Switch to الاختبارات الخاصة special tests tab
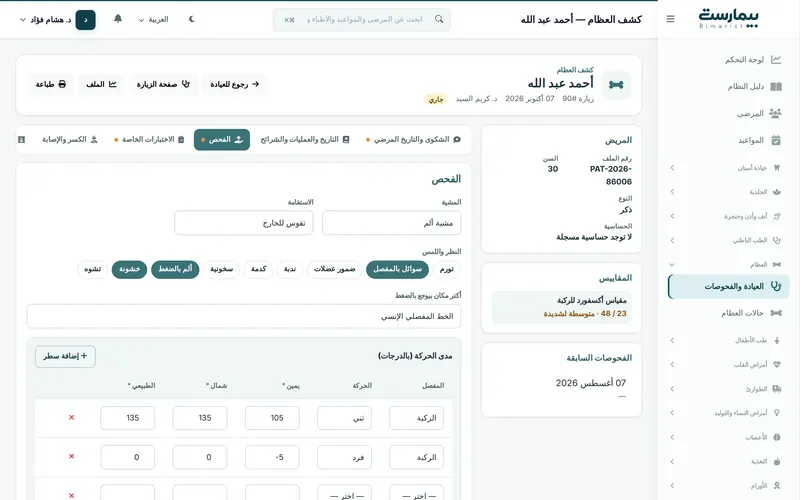 pyautogui.click(x=149, y=139)
